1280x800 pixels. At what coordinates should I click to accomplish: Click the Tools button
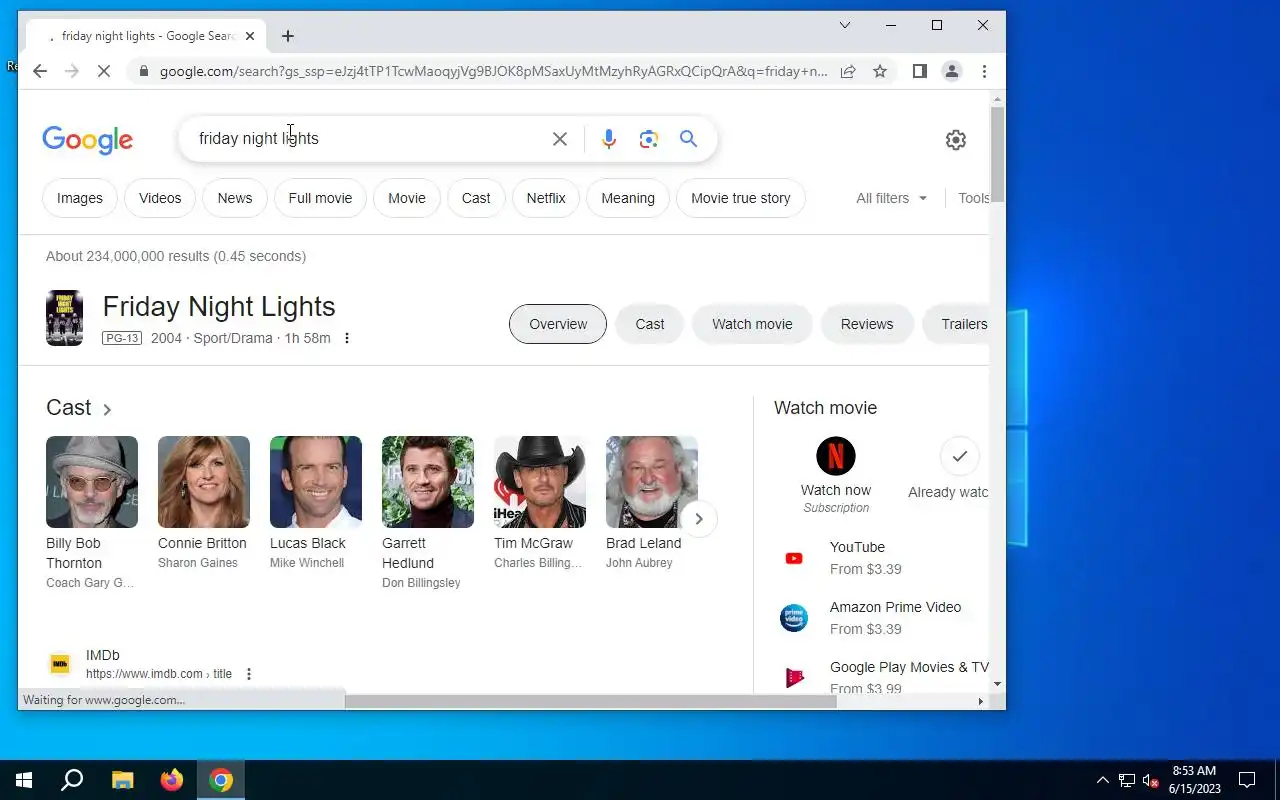[x=973, y=198]
